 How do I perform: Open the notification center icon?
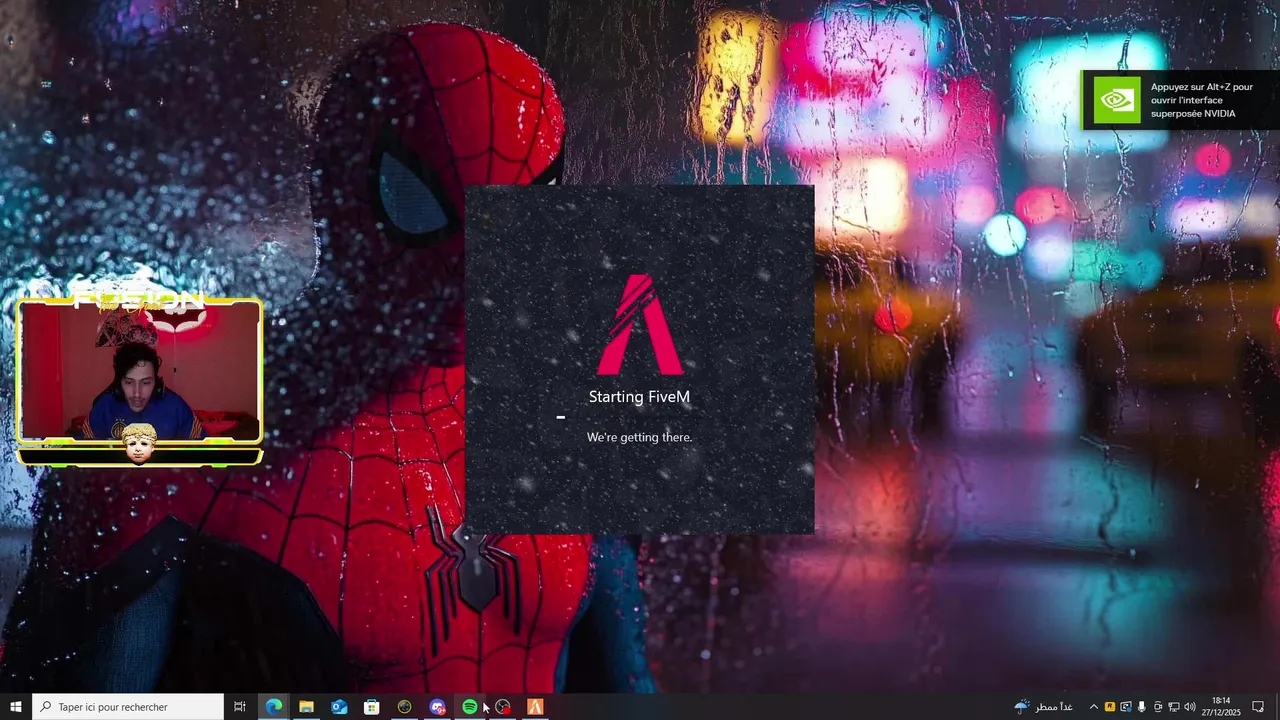click(x=1259, y=707)
